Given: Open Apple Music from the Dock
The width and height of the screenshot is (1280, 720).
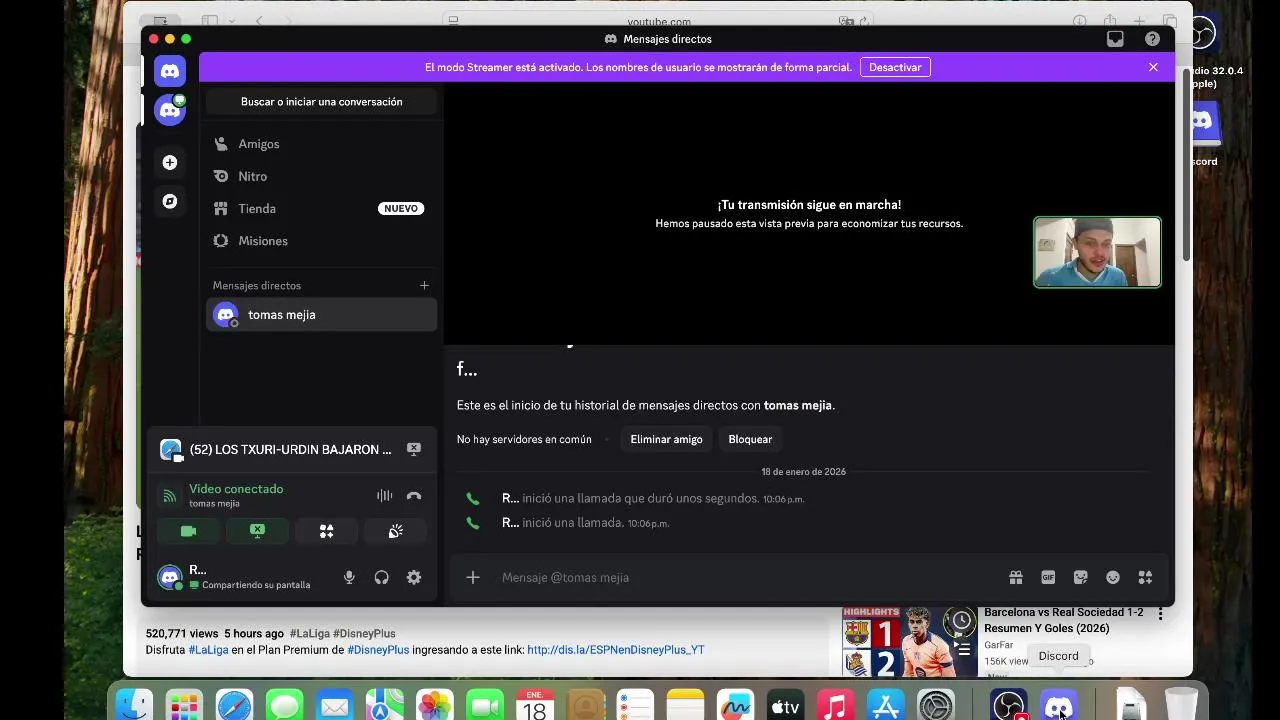Looking at the screenshot, I should [835, 707].
